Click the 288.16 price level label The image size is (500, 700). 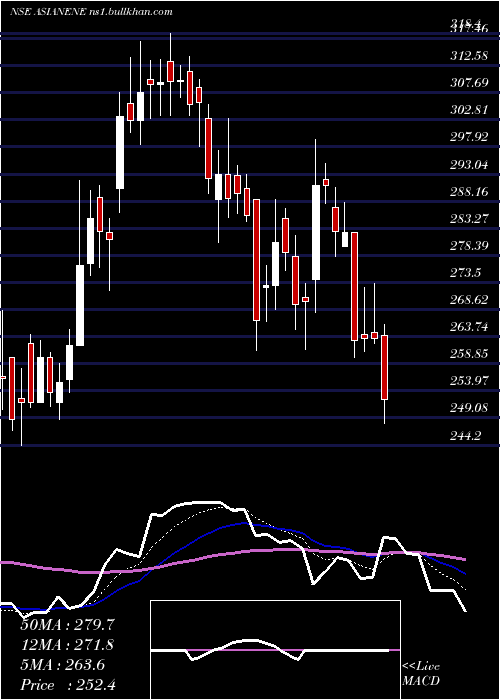point(468,192)
